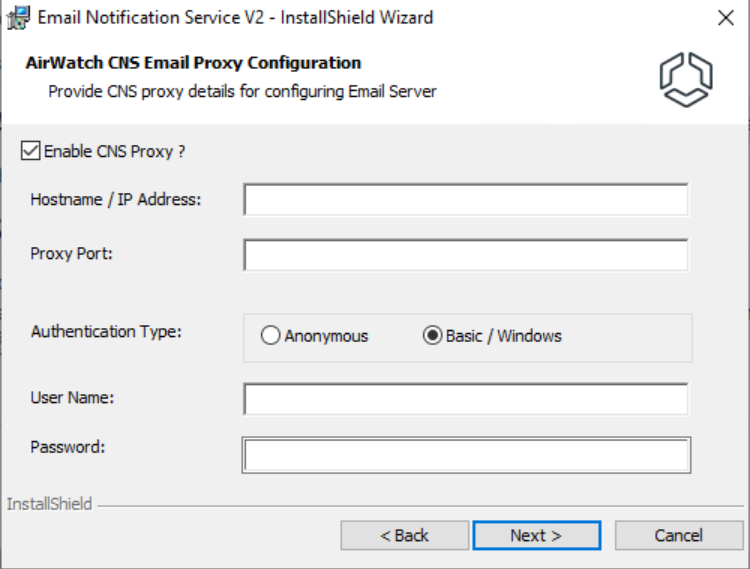The image size is (750, 569).
Task: Click the 'Enable CNS Proxy ?' label text
Action: 114,151
